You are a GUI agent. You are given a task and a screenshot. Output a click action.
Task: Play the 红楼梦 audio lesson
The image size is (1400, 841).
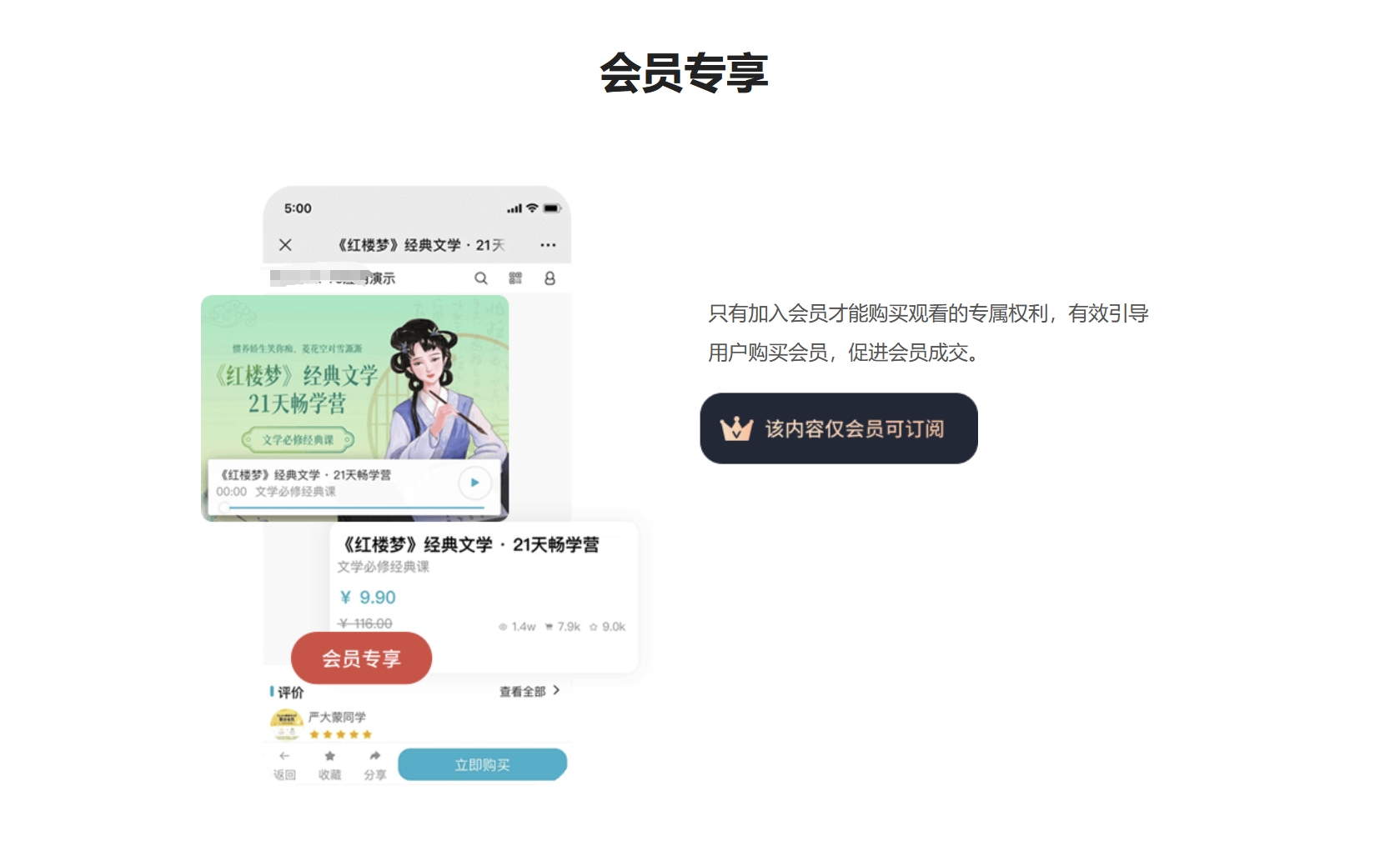tap(474, 483)
